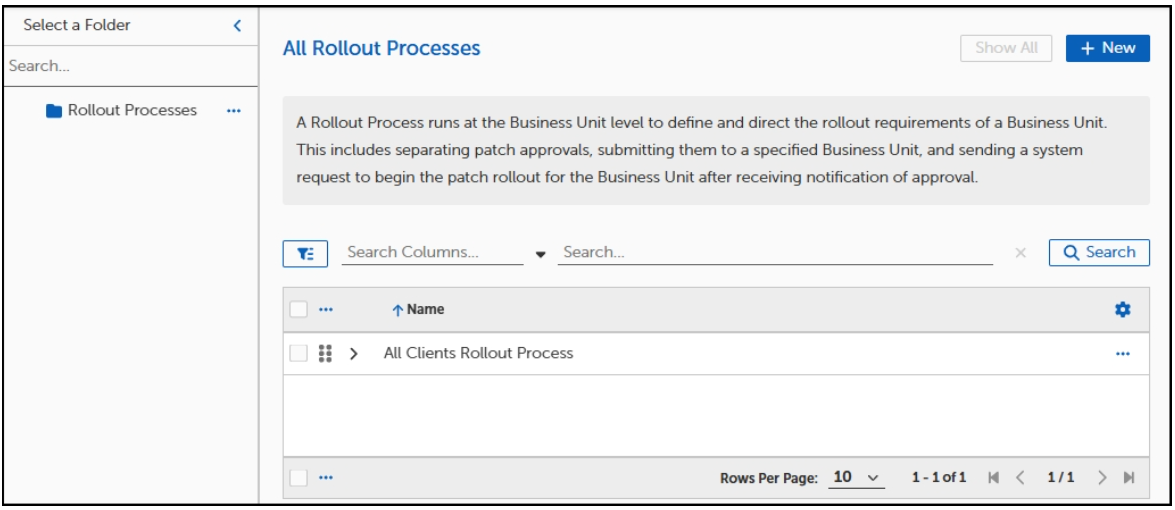Open All Clients Rollout Process row actions

pos(1122,353)
